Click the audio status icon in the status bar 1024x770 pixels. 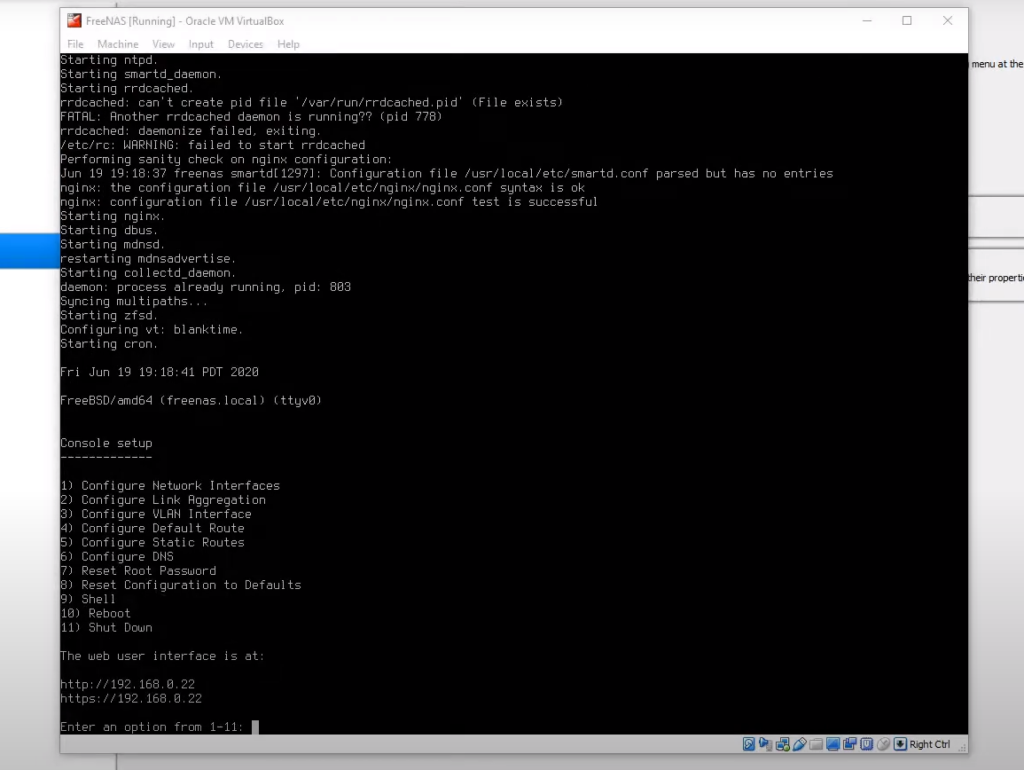click(x=766, y=744)
